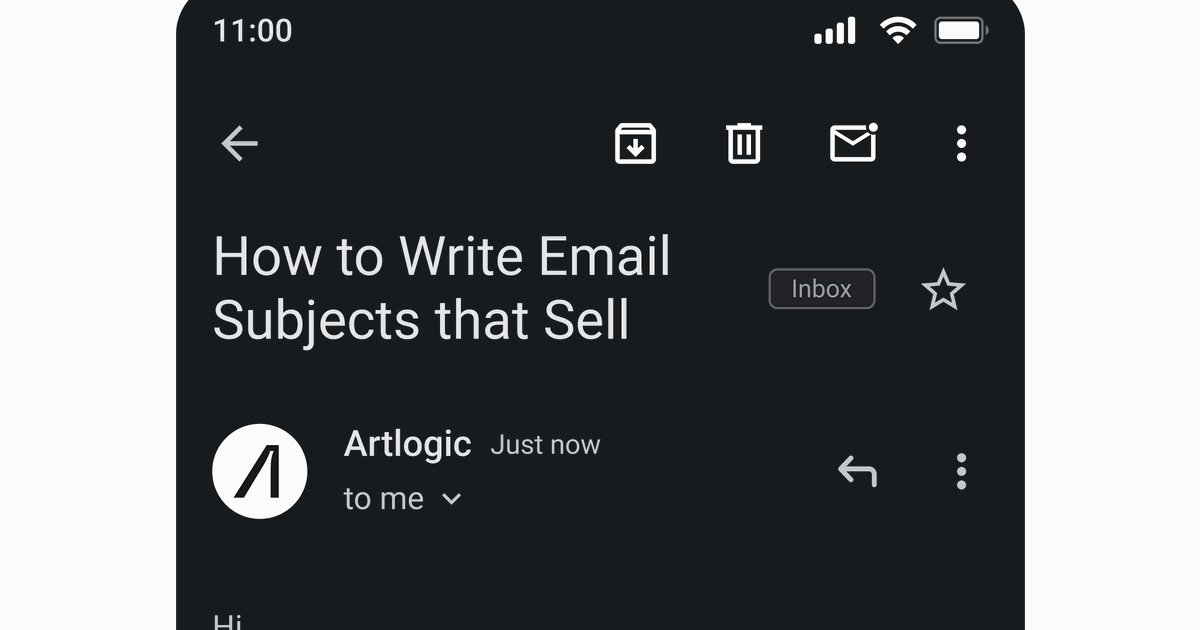The image size is (1200, 630).
Task: Delete the email using the trash icon
Action: 744,144
